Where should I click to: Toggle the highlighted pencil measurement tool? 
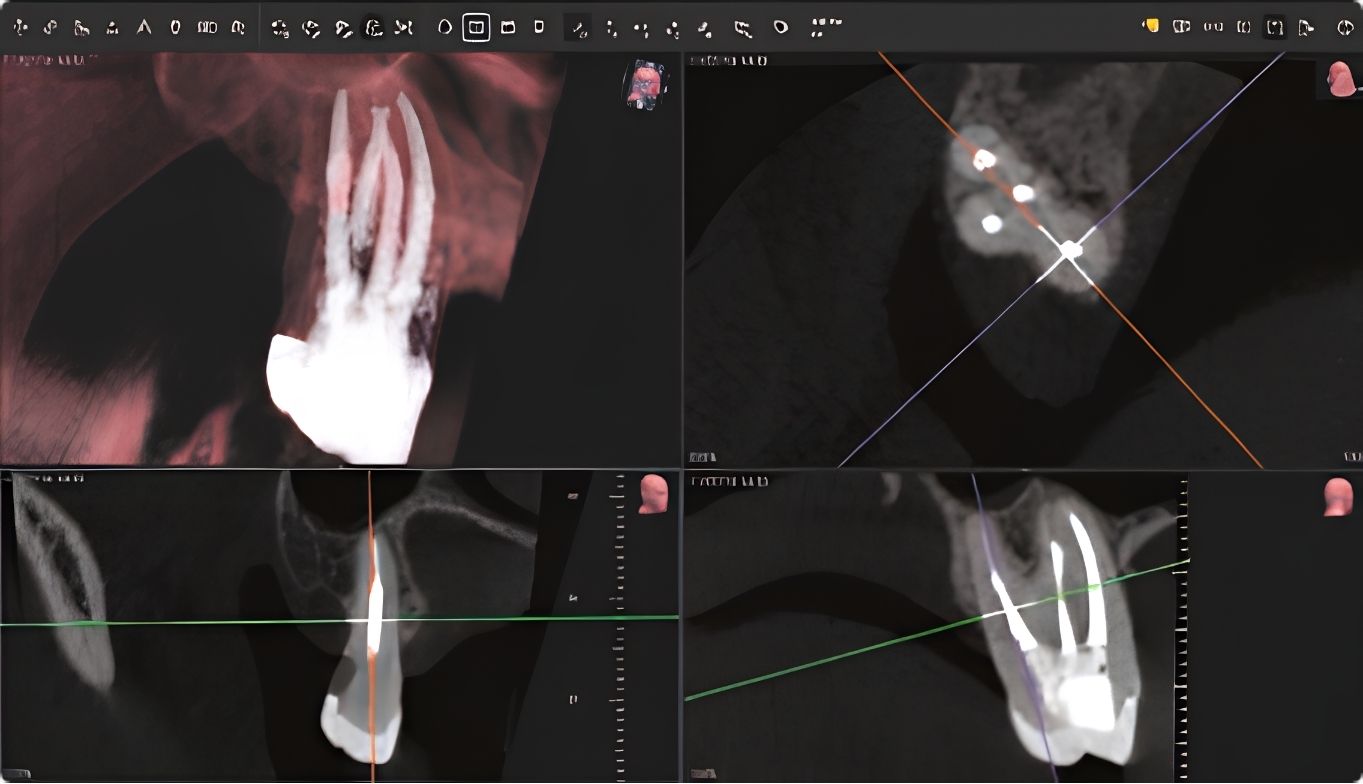pos(578,27)
